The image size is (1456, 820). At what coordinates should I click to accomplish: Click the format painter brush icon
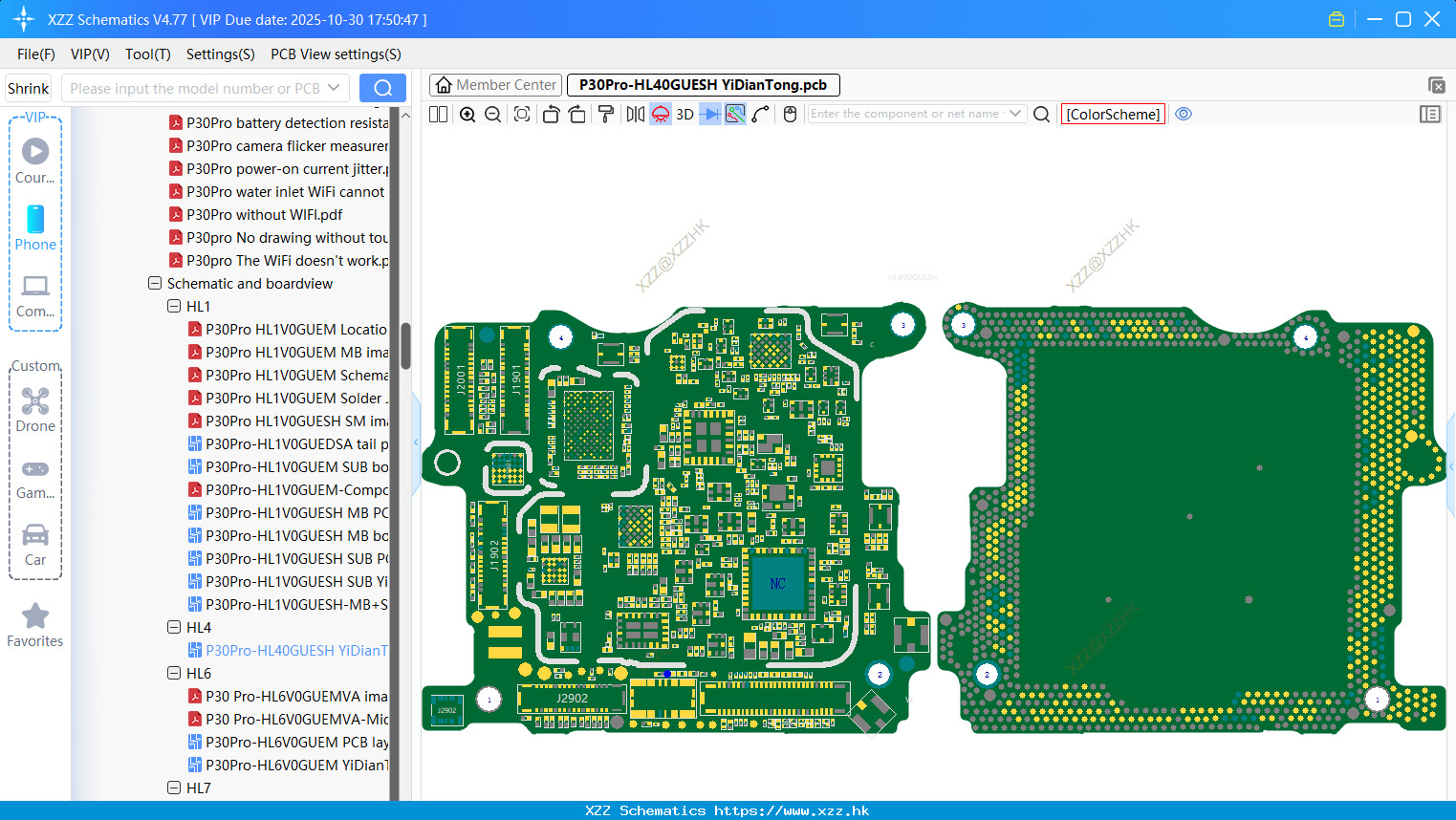coord(605,115)
